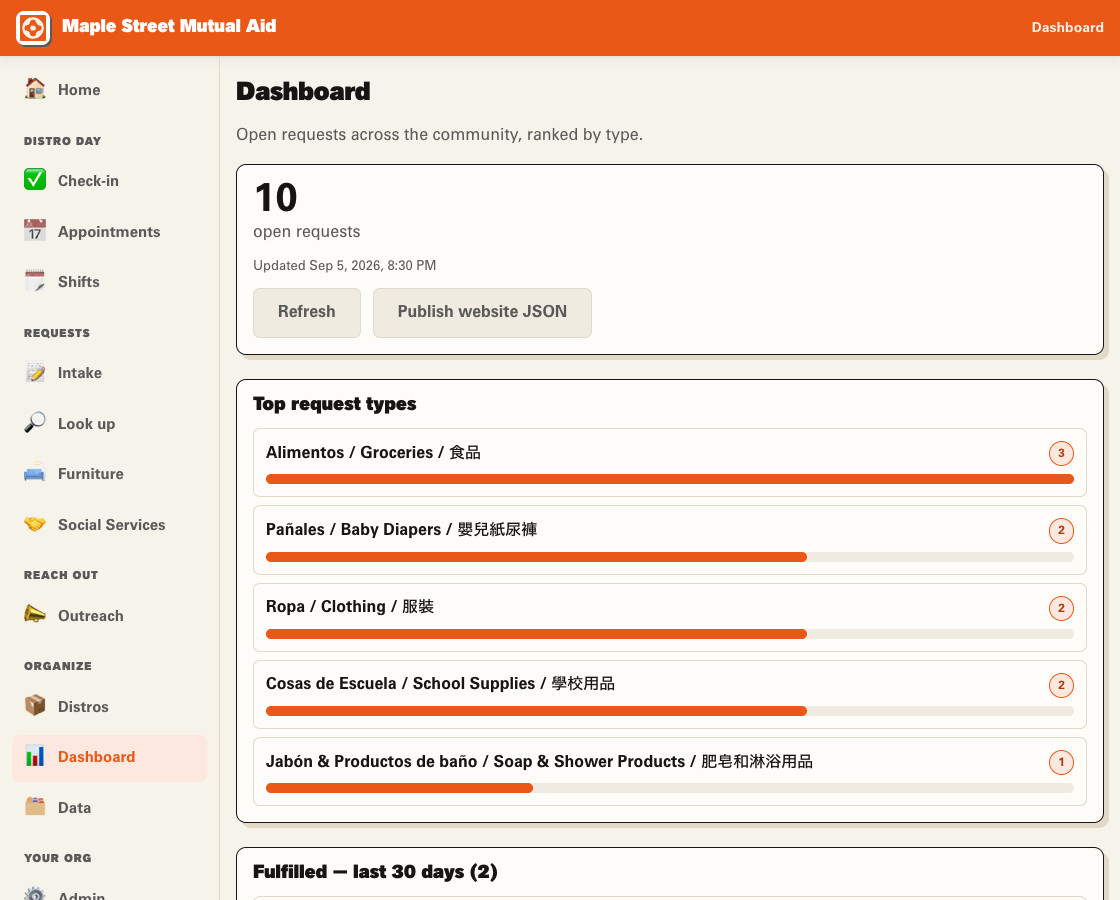This screenshot has width=1120, height=900.
Task: Click the 'open requests' caption
Action: (x=306, y=231)
